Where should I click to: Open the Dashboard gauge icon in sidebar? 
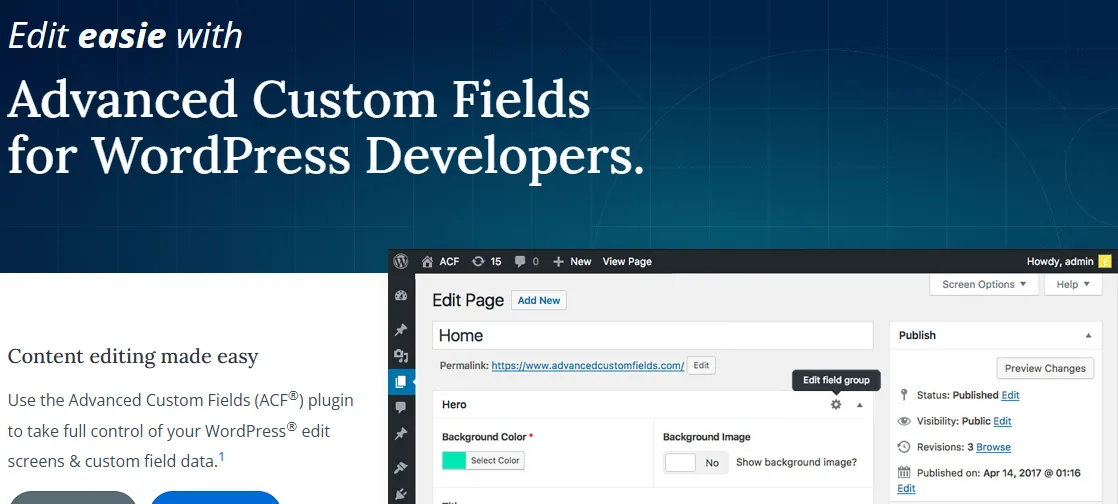[400, 297]
